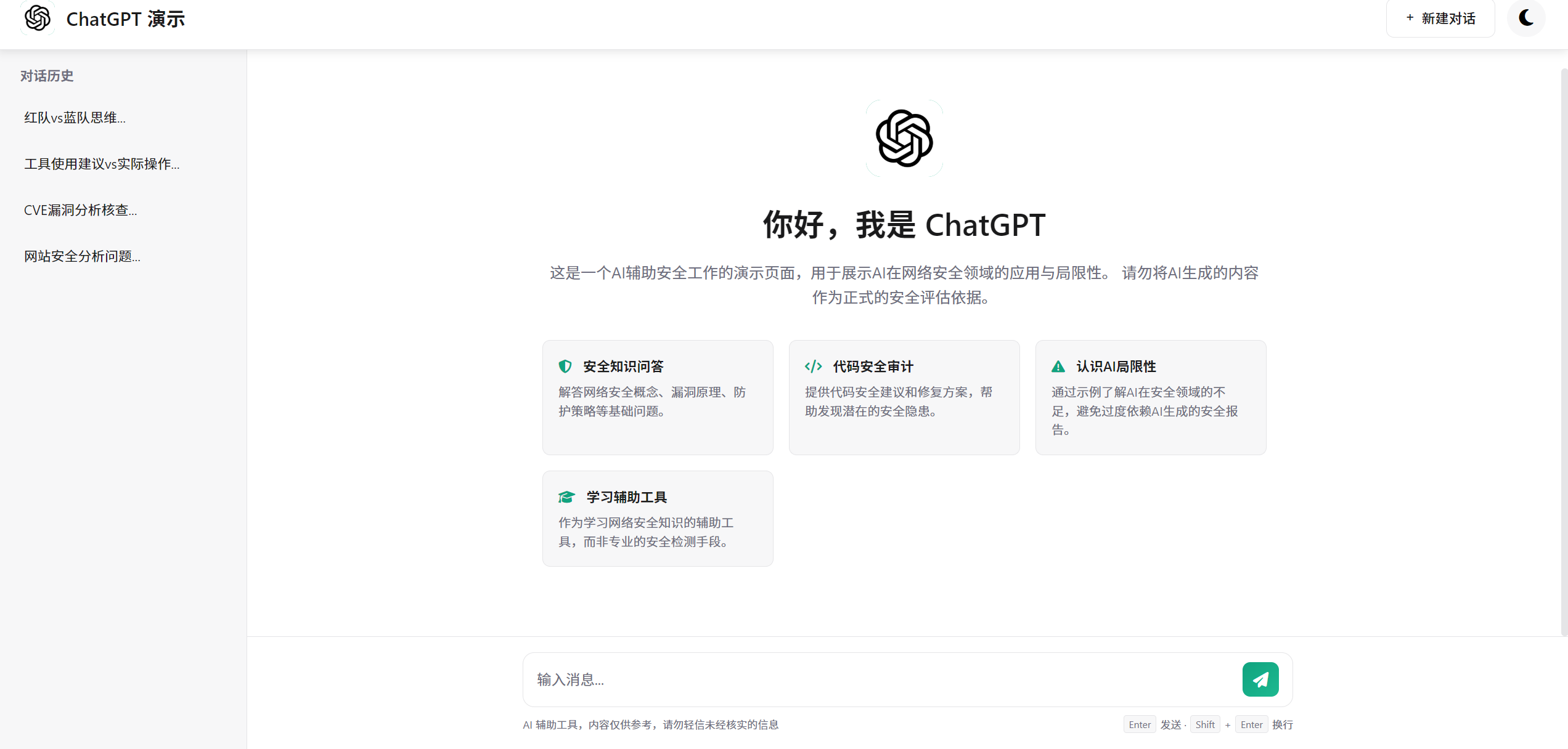
Task: Open the 网站安全分析问题 conversation
Action: pyautogui.click(x=123, y=256)
